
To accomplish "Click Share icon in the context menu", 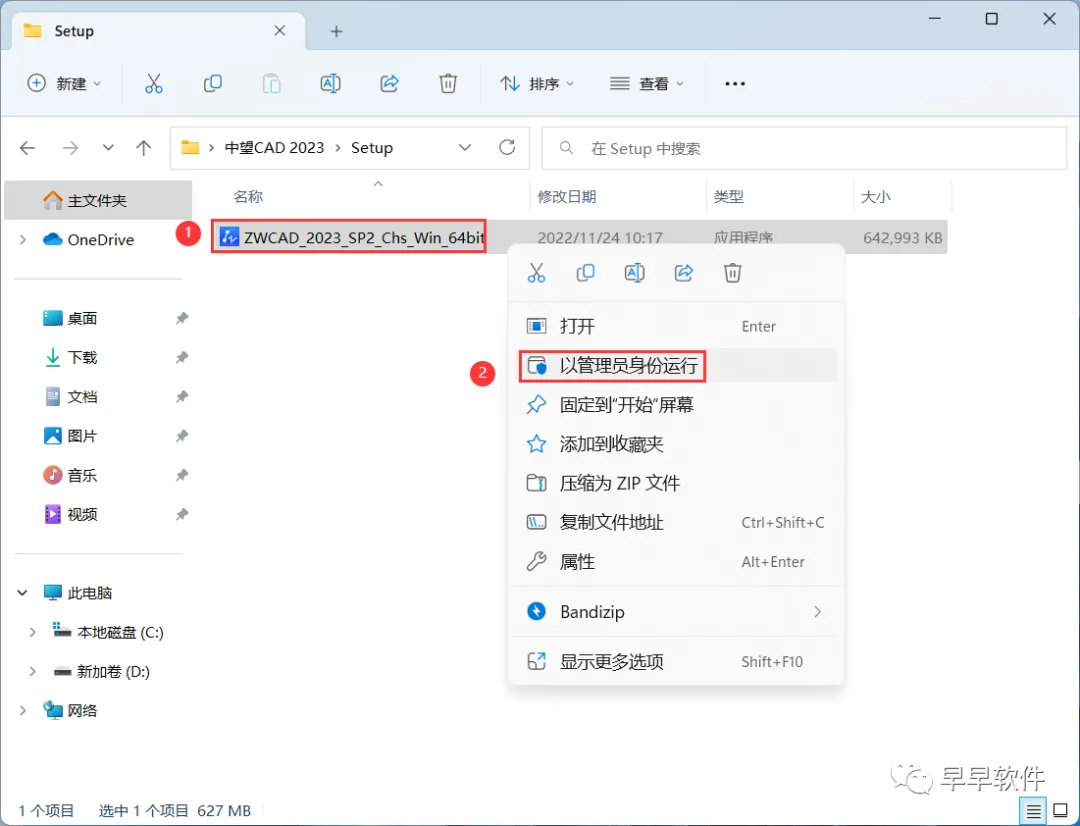I will 683,273.
